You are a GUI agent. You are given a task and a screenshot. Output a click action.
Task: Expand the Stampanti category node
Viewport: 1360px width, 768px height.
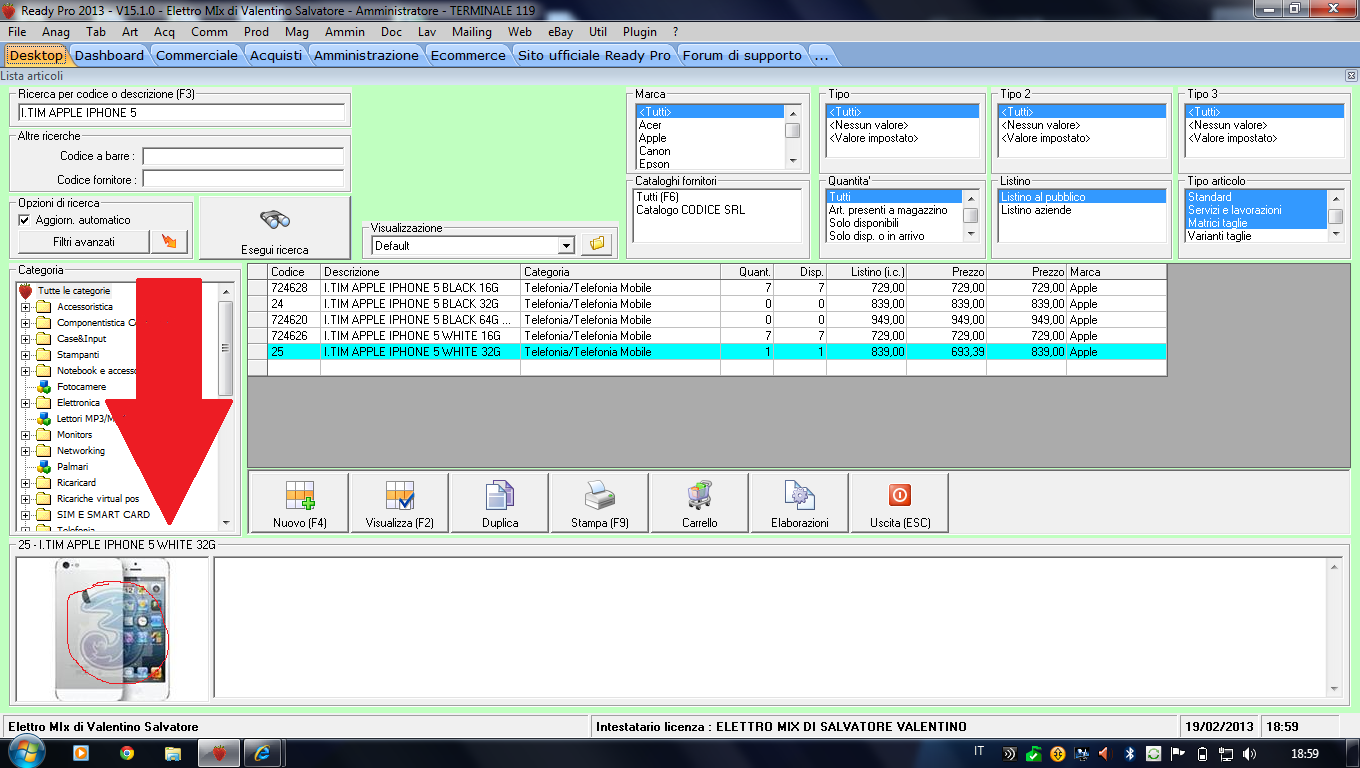tap(26, 355)
